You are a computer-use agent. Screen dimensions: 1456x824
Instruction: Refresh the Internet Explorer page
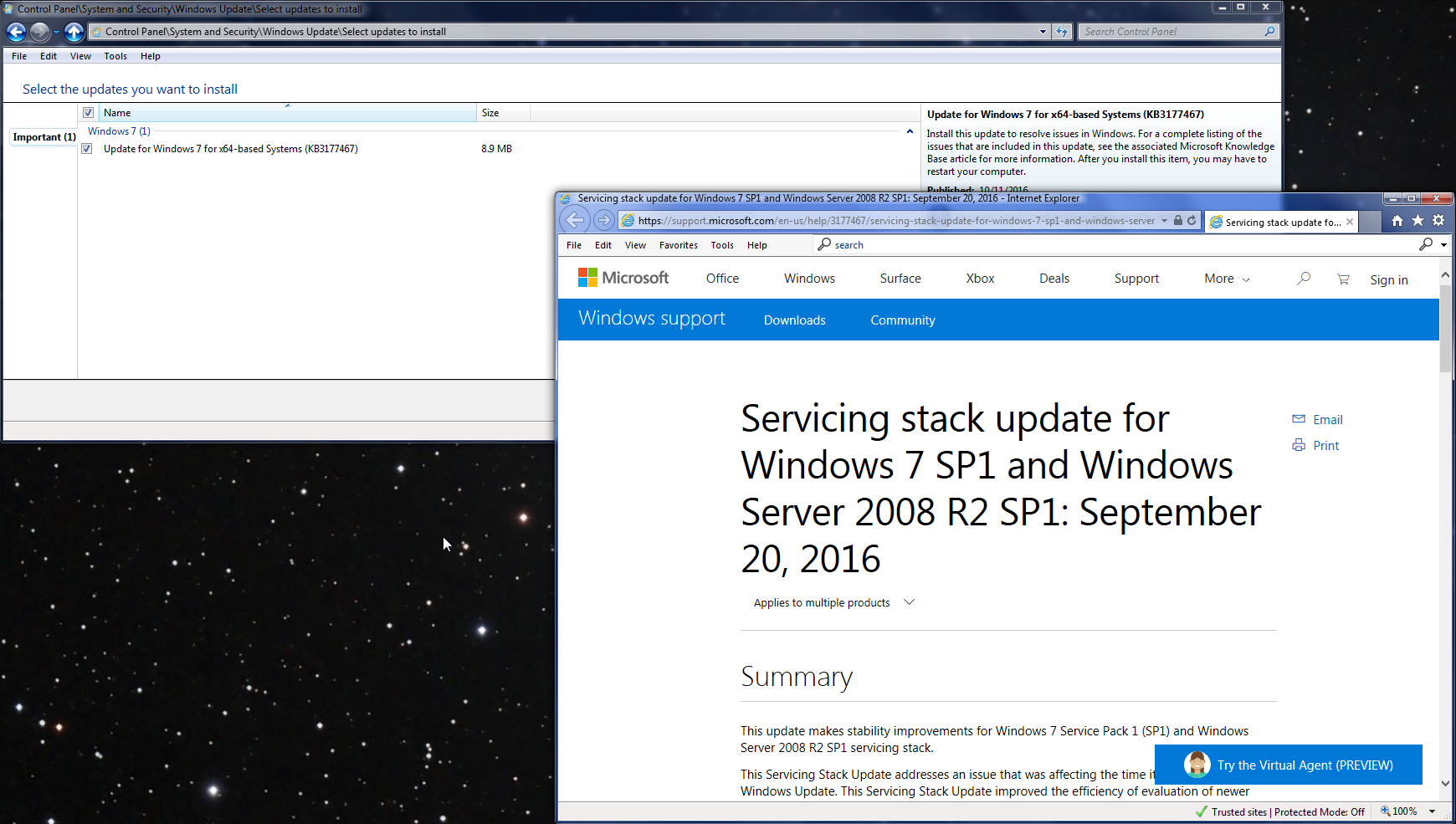coord(1192,221)
